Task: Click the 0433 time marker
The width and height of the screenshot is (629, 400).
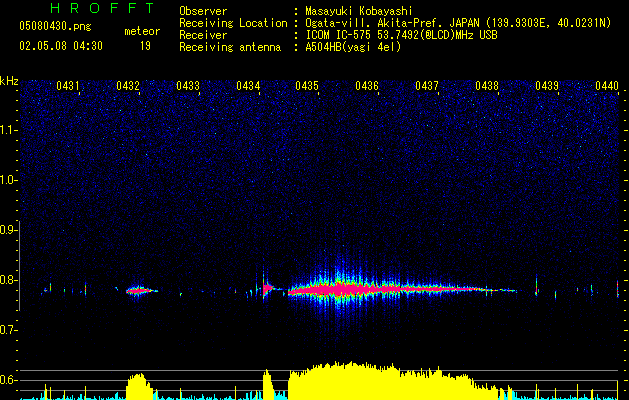Action: pyautogui.click(x=188, y=86)
